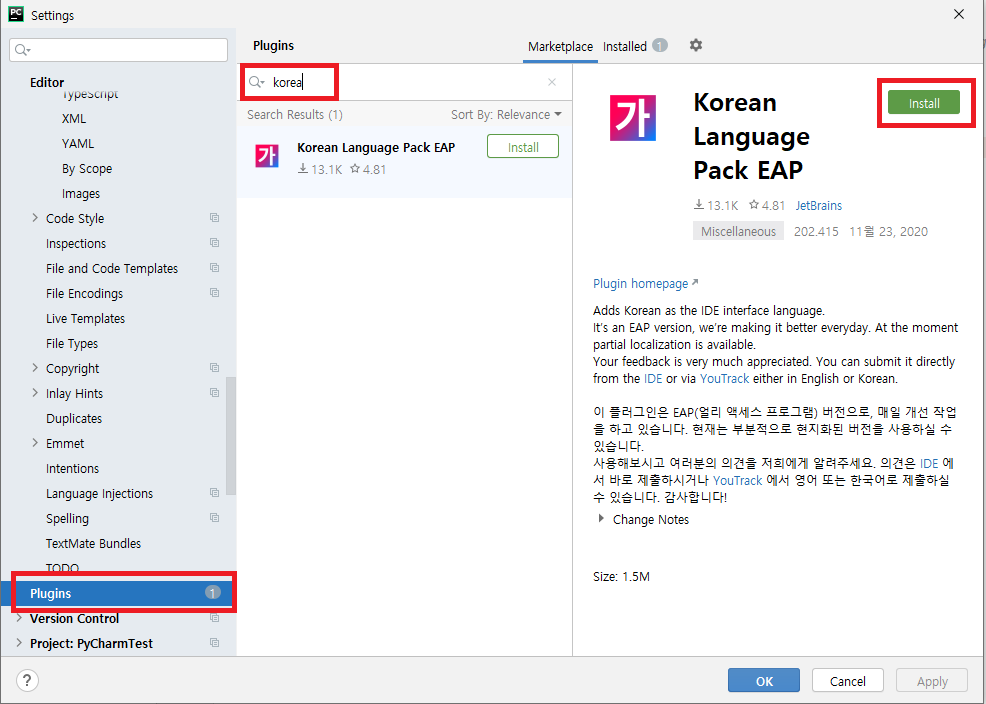Select TextMate Bundles in the tree
The image size is (986, 704).
[x=93, y=544]
